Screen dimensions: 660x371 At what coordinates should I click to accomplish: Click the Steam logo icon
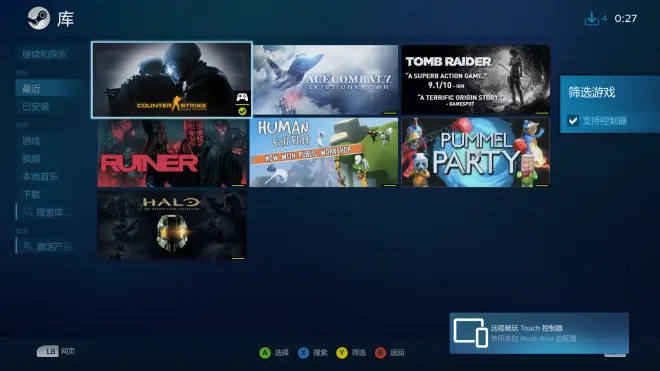pyautogui.click(x=39, y=18)
